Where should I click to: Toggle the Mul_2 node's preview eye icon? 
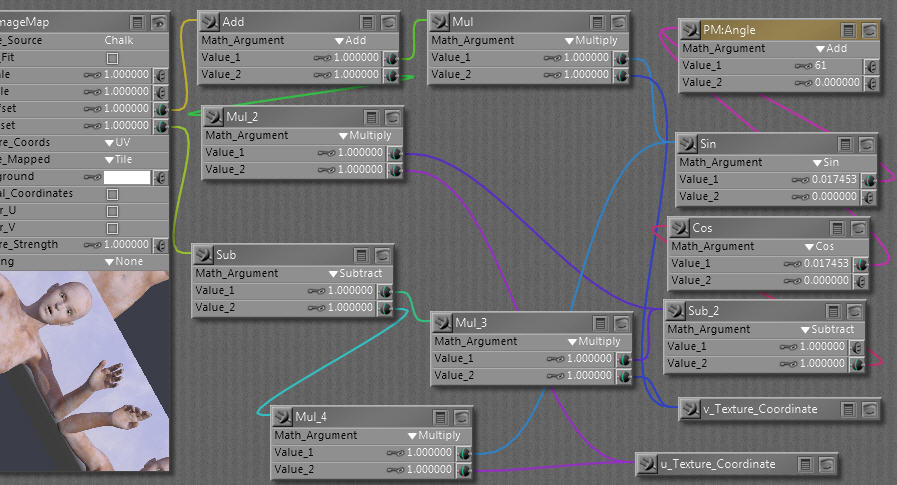(x=393, y=117)
